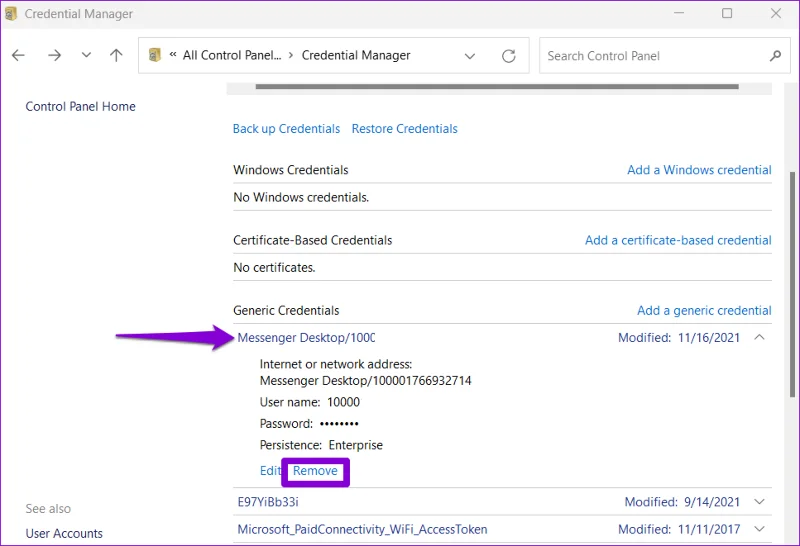Viewport: 800px width, 546px height.
Task: Refresh the Credential Manager page
Action: click(509, 56)
